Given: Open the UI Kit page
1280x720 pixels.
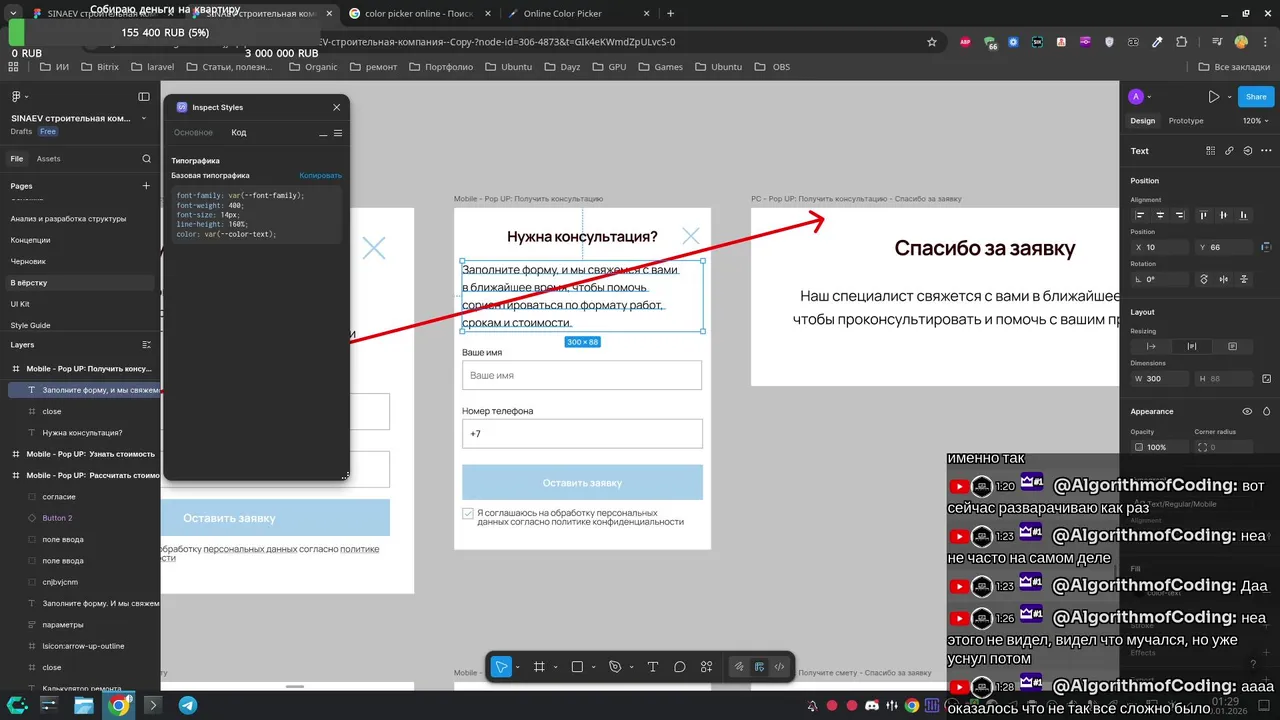Looking at the screenshot, I should point(20,304).
